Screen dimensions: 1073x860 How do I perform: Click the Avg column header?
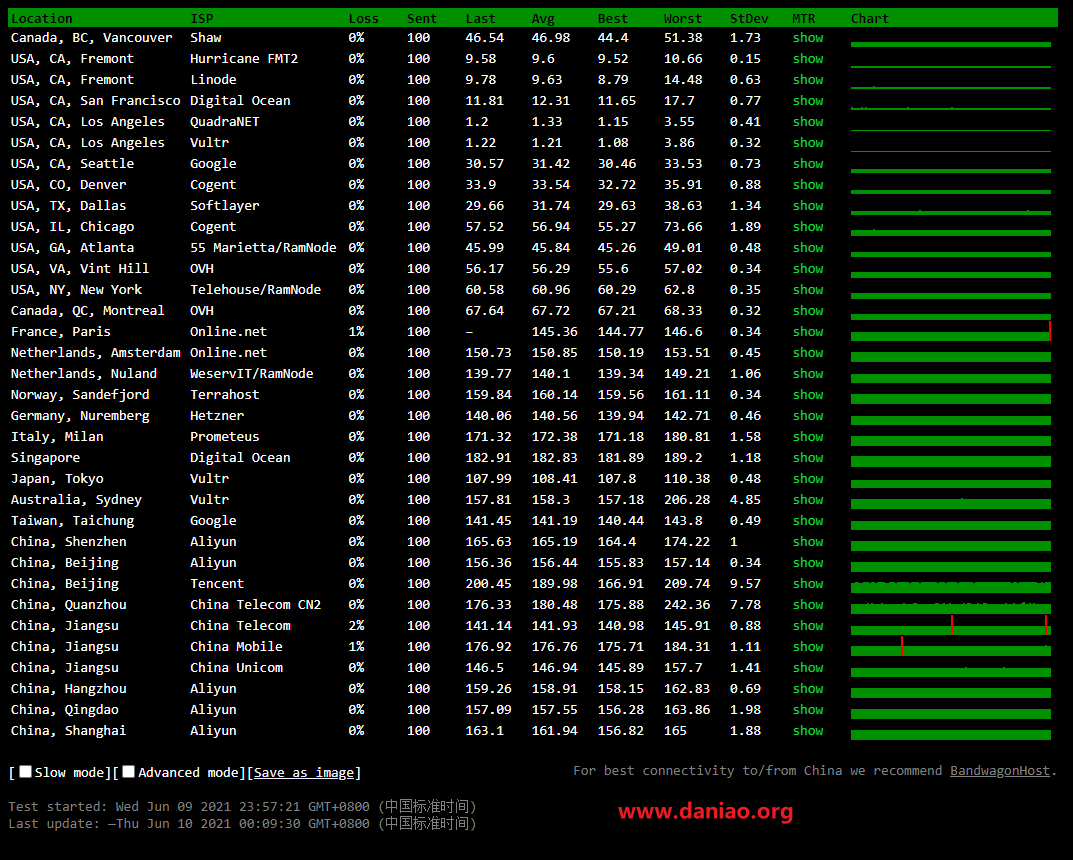543,18
